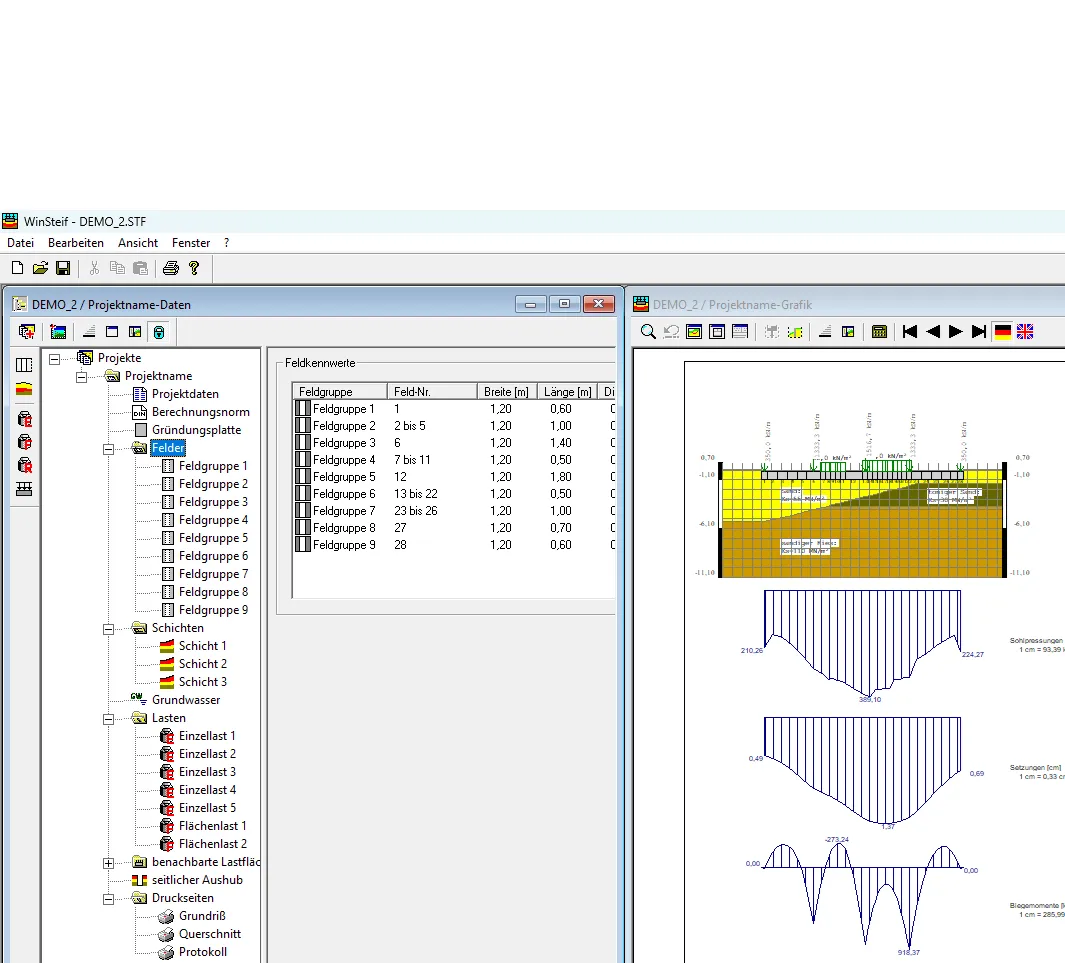Select the Felder icon in left sidebar
Viewport: 1065px width, 963px height.
24,365
